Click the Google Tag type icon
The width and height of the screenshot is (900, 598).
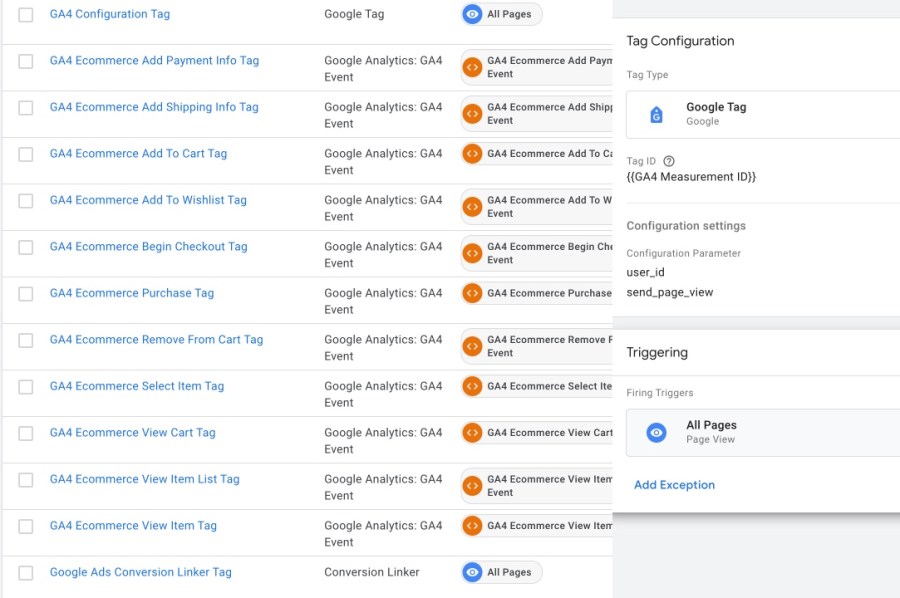click(x=656, y=114)
